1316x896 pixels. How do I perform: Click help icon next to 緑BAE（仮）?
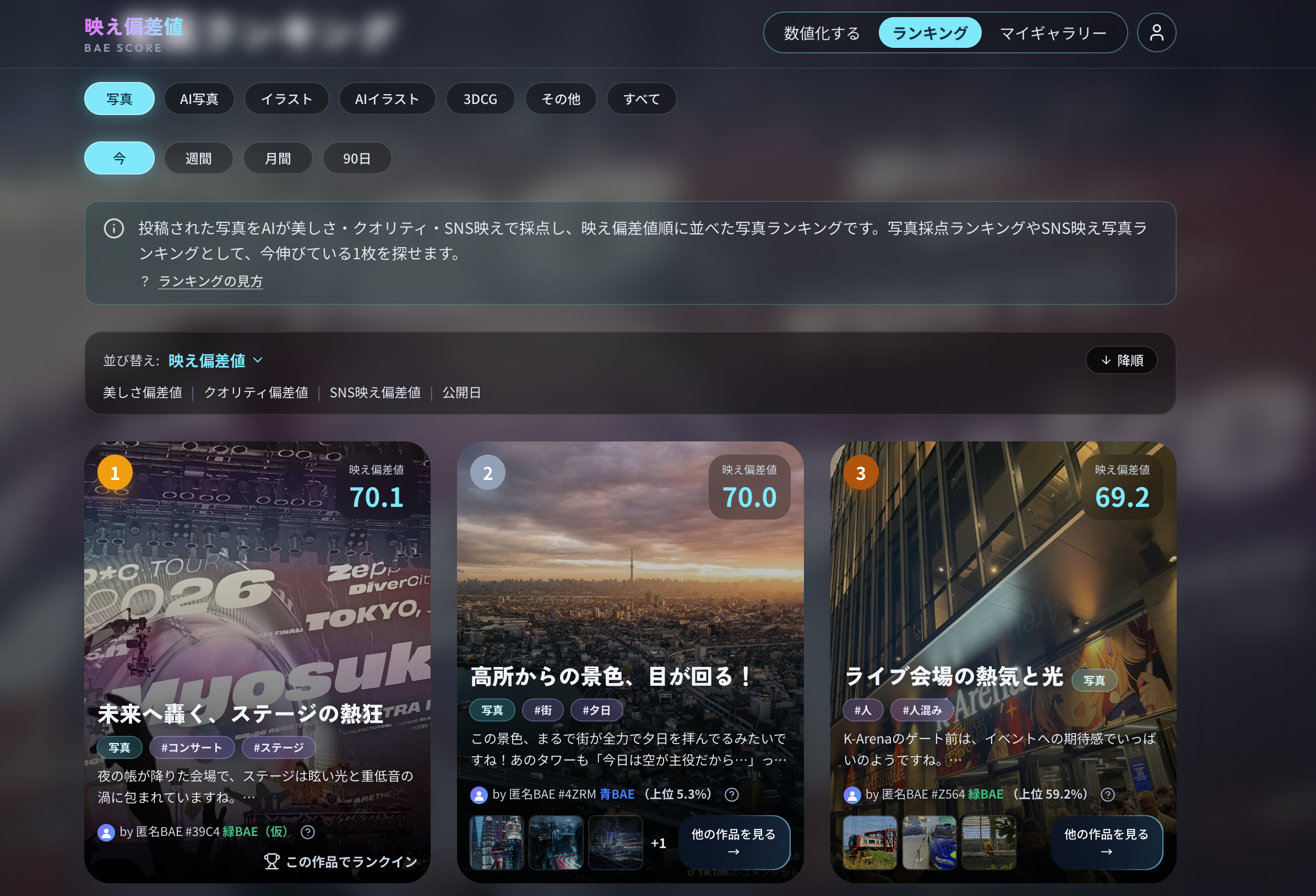(307, 832)
